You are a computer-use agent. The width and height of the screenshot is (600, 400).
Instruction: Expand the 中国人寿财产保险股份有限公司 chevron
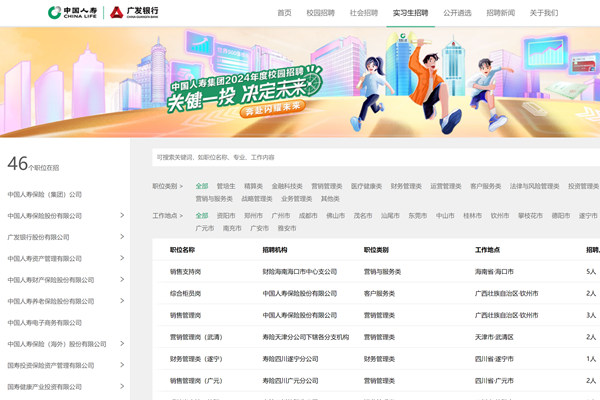click(x=122, y=280)
